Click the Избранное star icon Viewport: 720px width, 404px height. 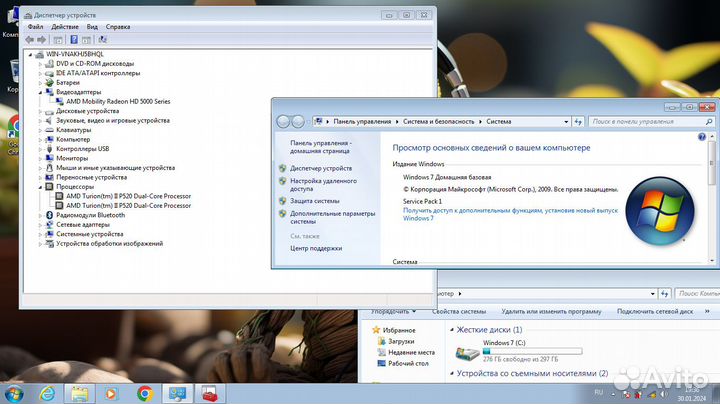[x=376, y=330]
